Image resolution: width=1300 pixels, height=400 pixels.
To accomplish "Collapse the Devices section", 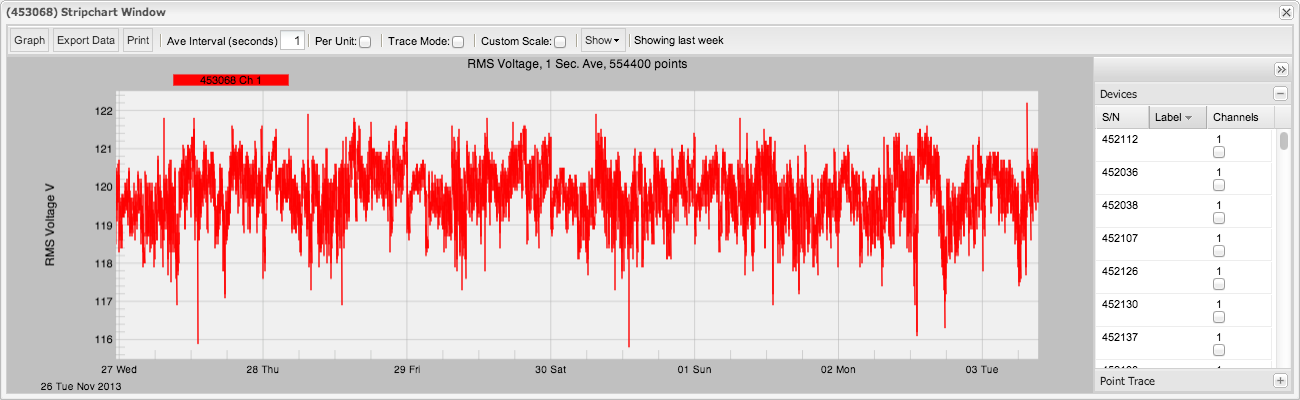I will (1279, 93).
